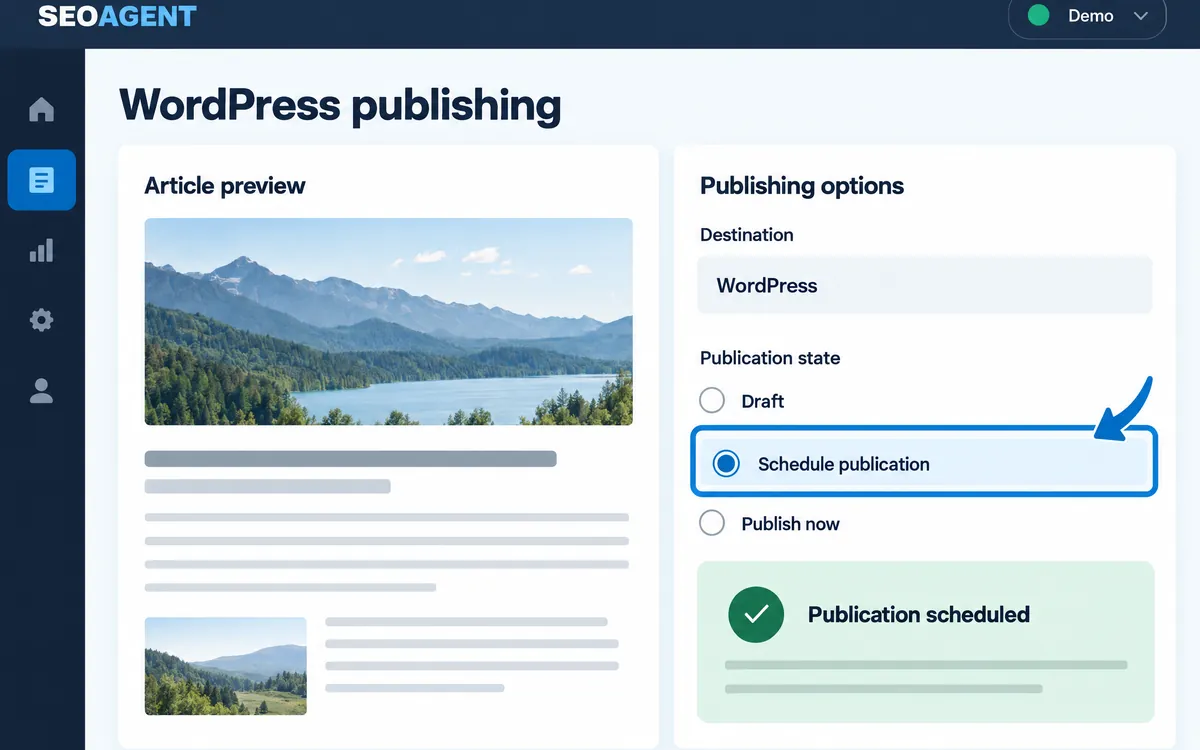This screenshot has width=1200, height=750.
Task: Open the small forest thumbnail image
Action: tap(226, 666)
